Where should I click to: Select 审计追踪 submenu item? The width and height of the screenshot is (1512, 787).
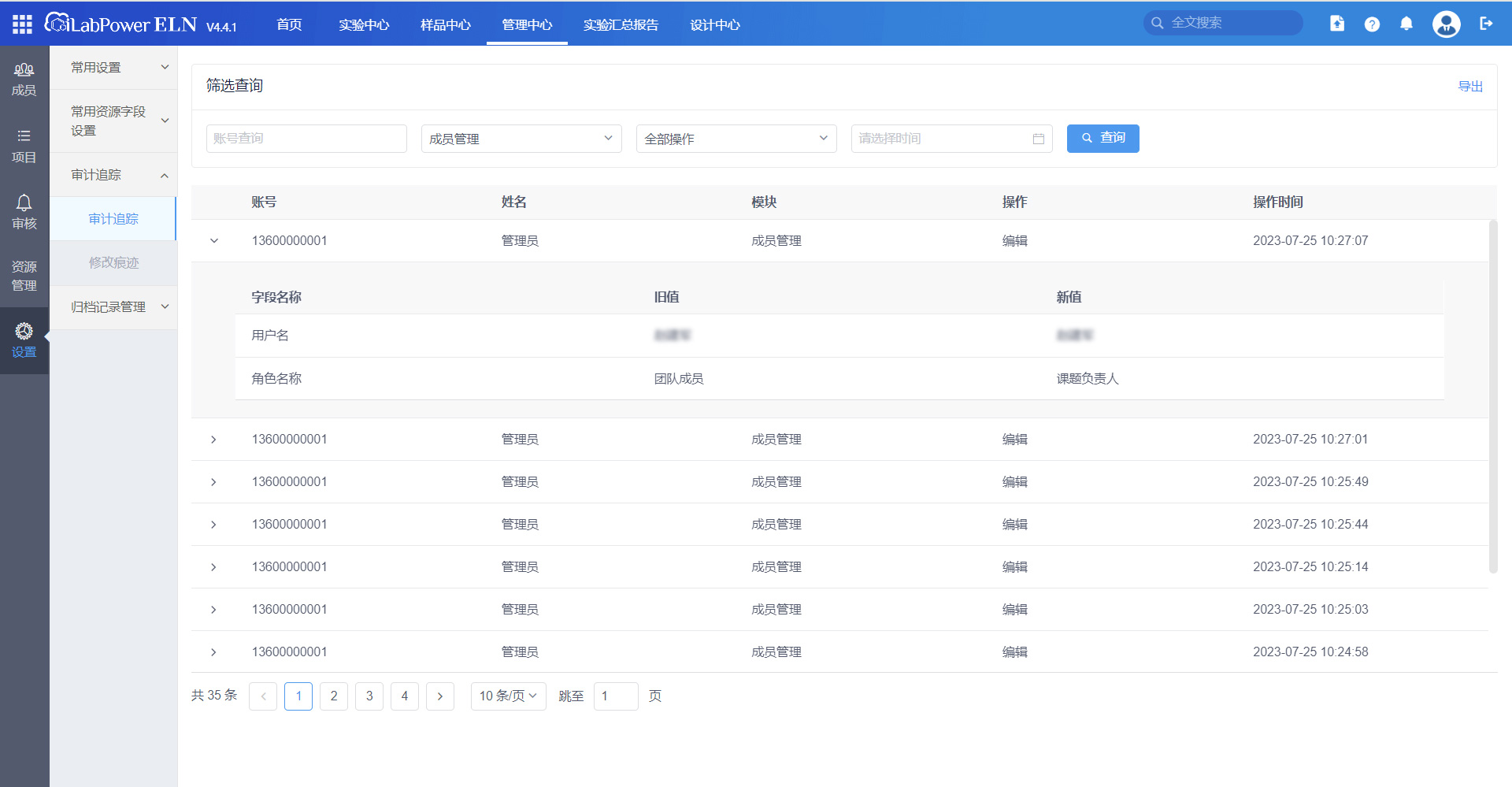click(x=113, y=219)
